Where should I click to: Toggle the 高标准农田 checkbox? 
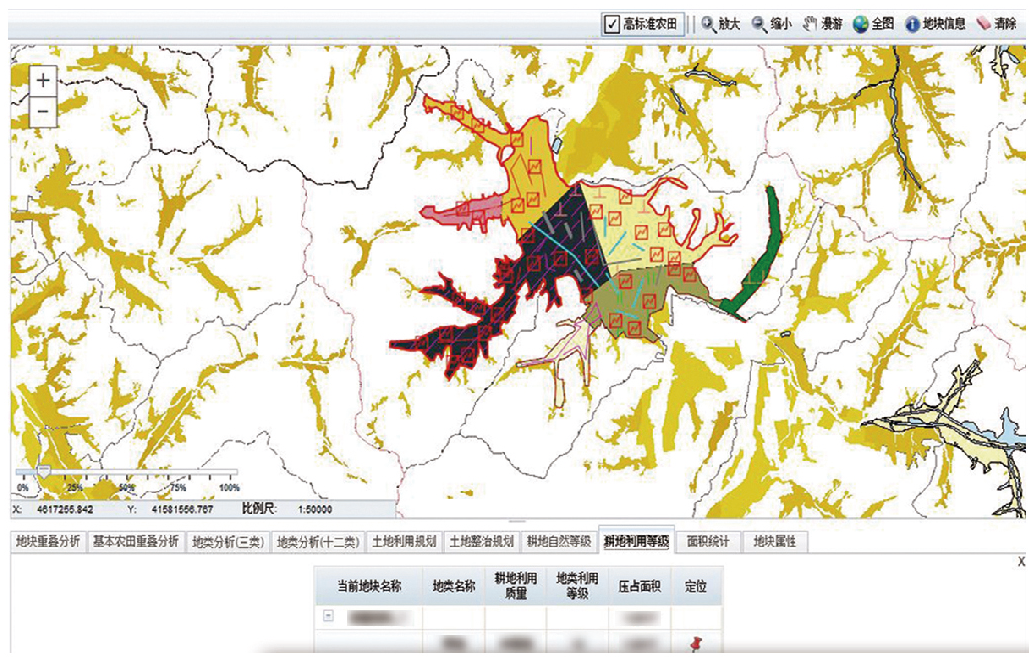[612, 25]
